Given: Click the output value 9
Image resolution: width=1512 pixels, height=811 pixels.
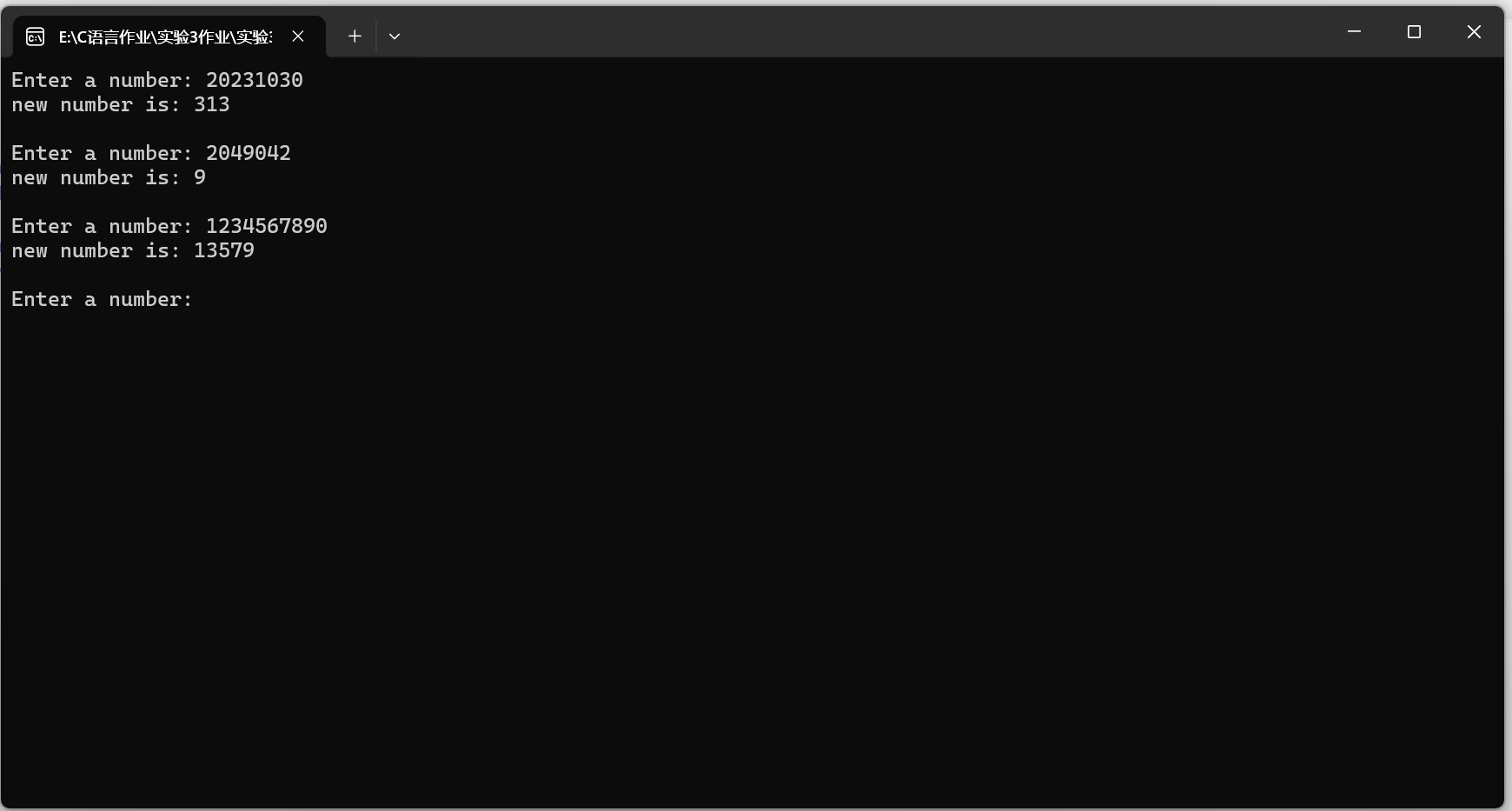Looking at the screenshot, I should click(200, 177).
